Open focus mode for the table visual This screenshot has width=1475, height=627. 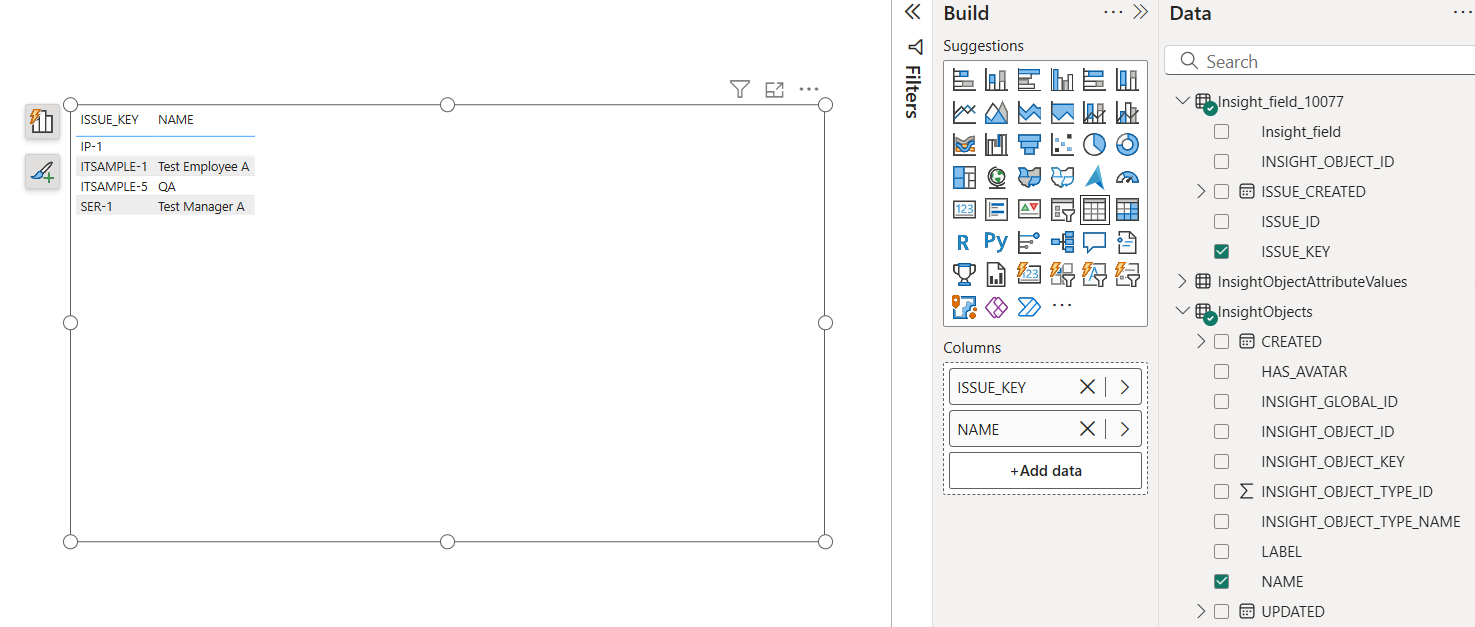click(774, 90)
